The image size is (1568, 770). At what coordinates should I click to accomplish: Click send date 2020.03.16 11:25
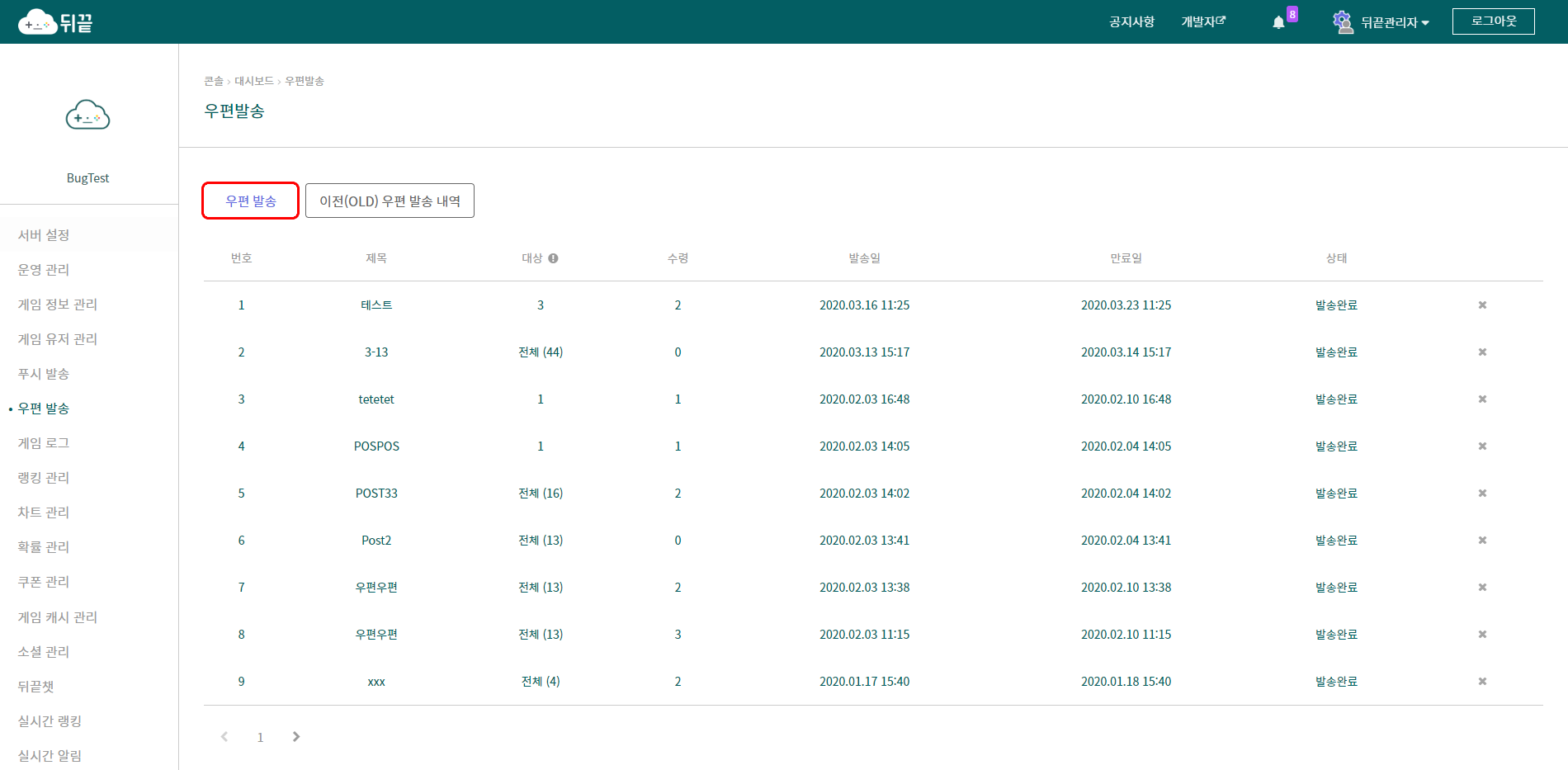point(864,305)
